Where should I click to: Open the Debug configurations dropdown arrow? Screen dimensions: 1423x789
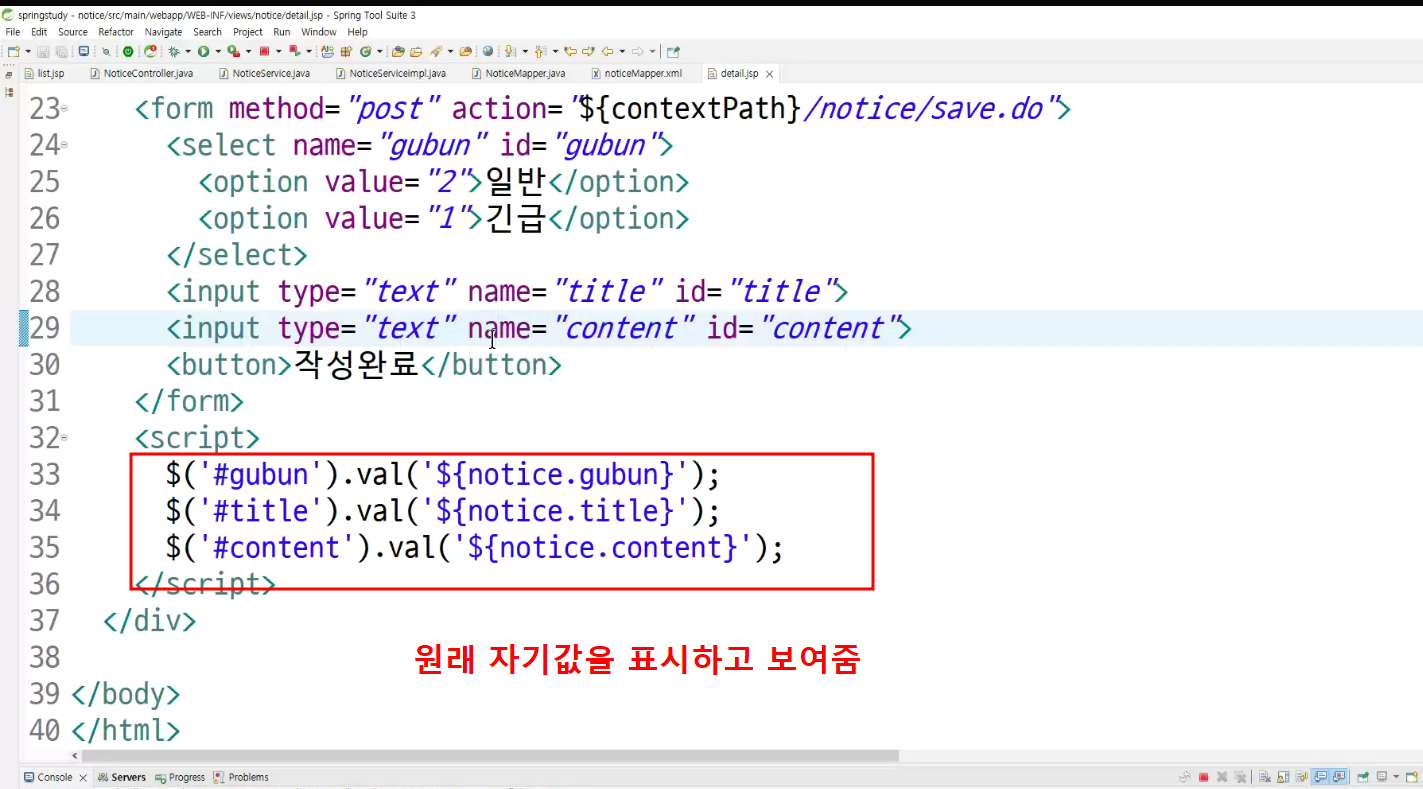[x=187, y=51]
